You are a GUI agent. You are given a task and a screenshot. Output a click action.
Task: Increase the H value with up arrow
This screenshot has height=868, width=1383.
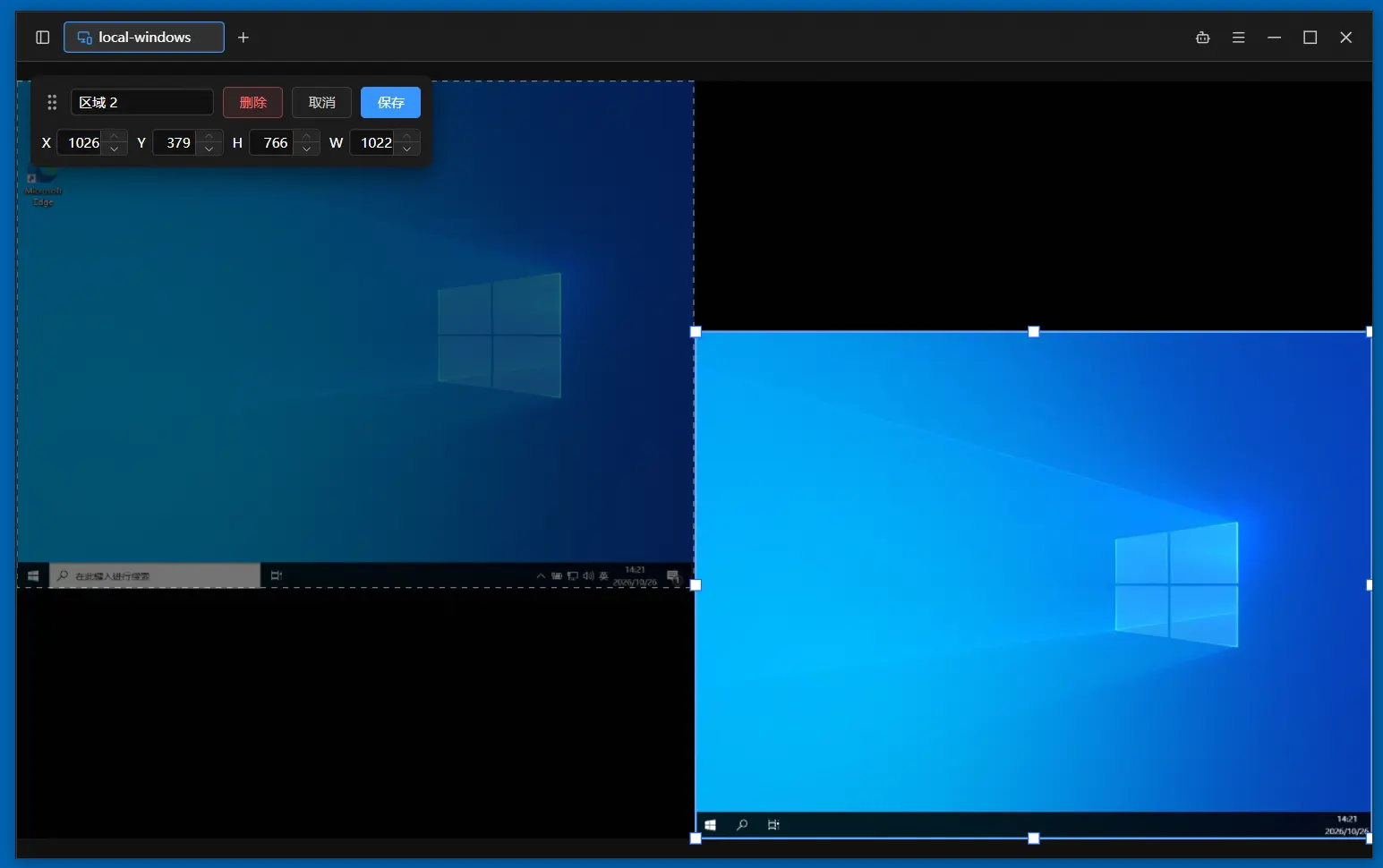click(x=307, y=136)
